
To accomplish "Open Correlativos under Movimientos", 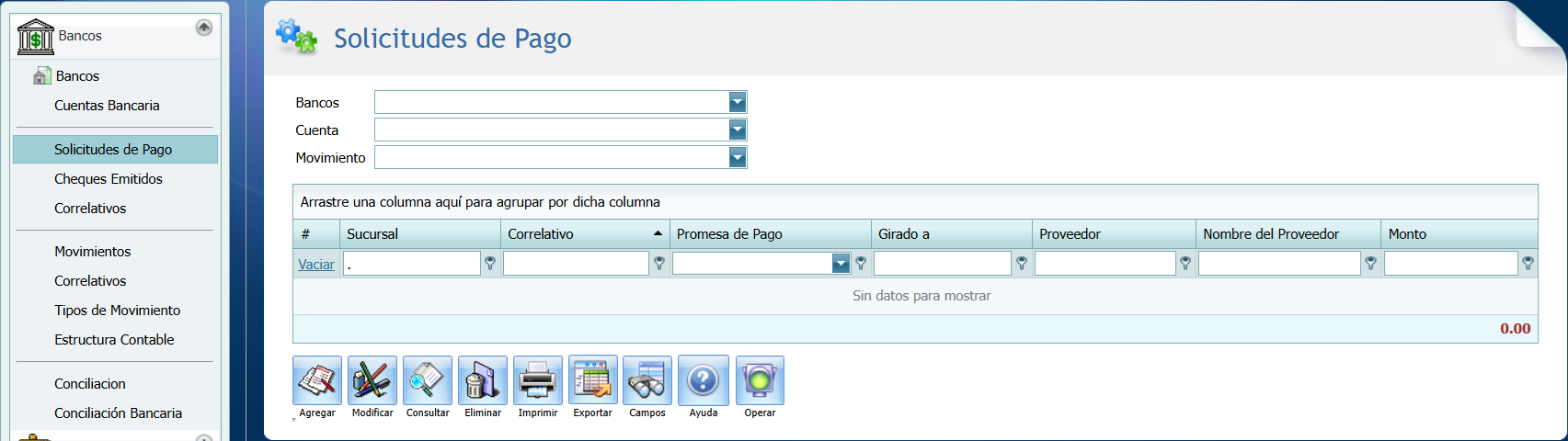I will tap(90, 281).
